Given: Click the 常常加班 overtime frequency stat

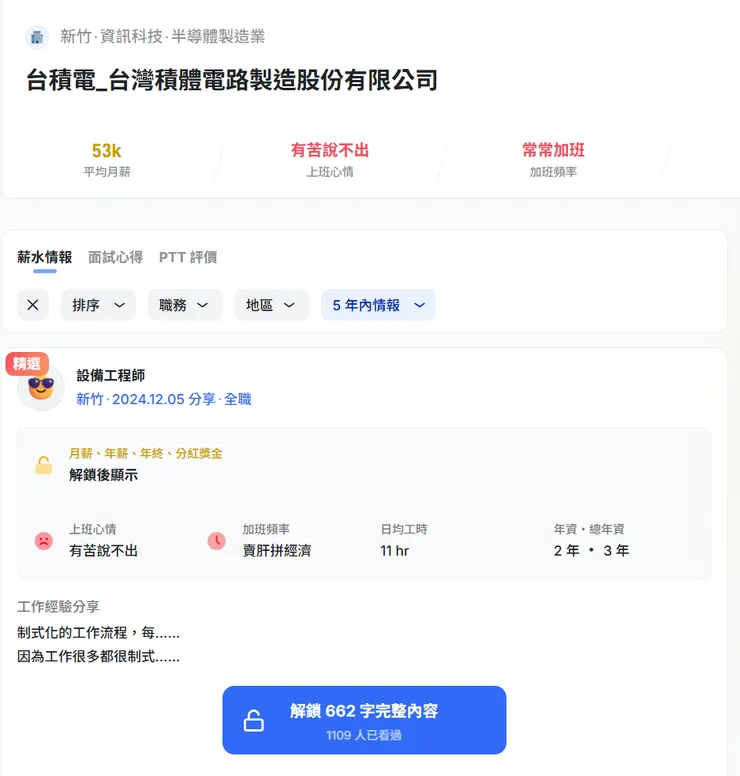Looking at the screenshot, I should pos(553,150).
